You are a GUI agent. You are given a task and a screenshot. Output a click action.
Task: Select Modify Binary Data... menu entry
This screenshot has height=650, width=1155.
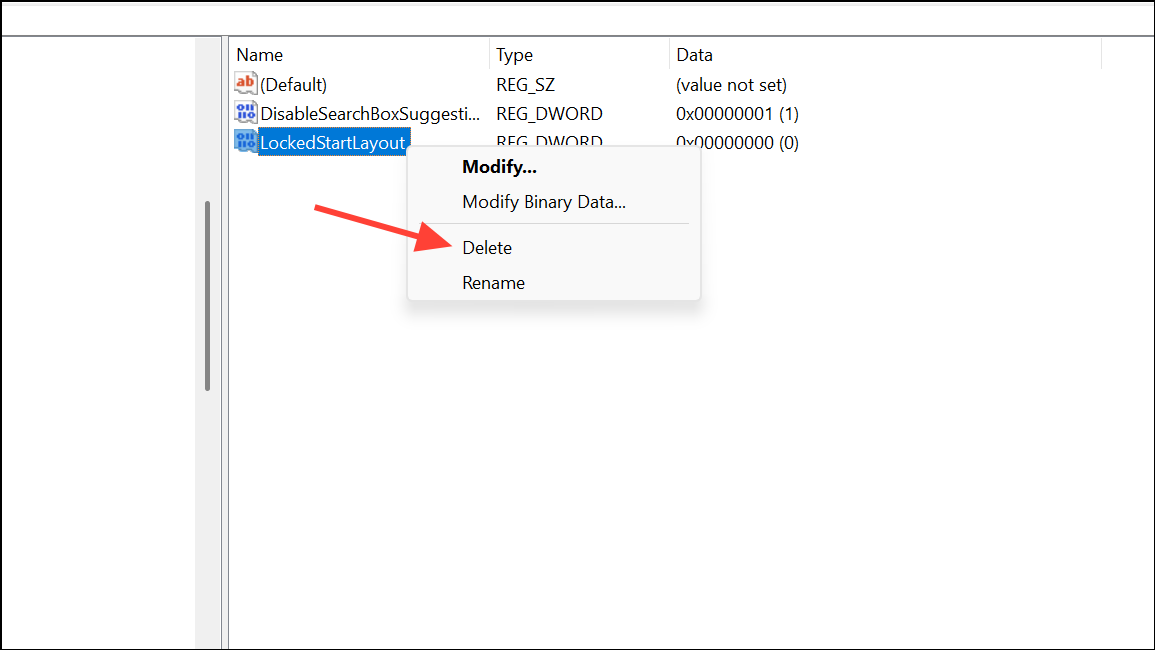(544, 202)
